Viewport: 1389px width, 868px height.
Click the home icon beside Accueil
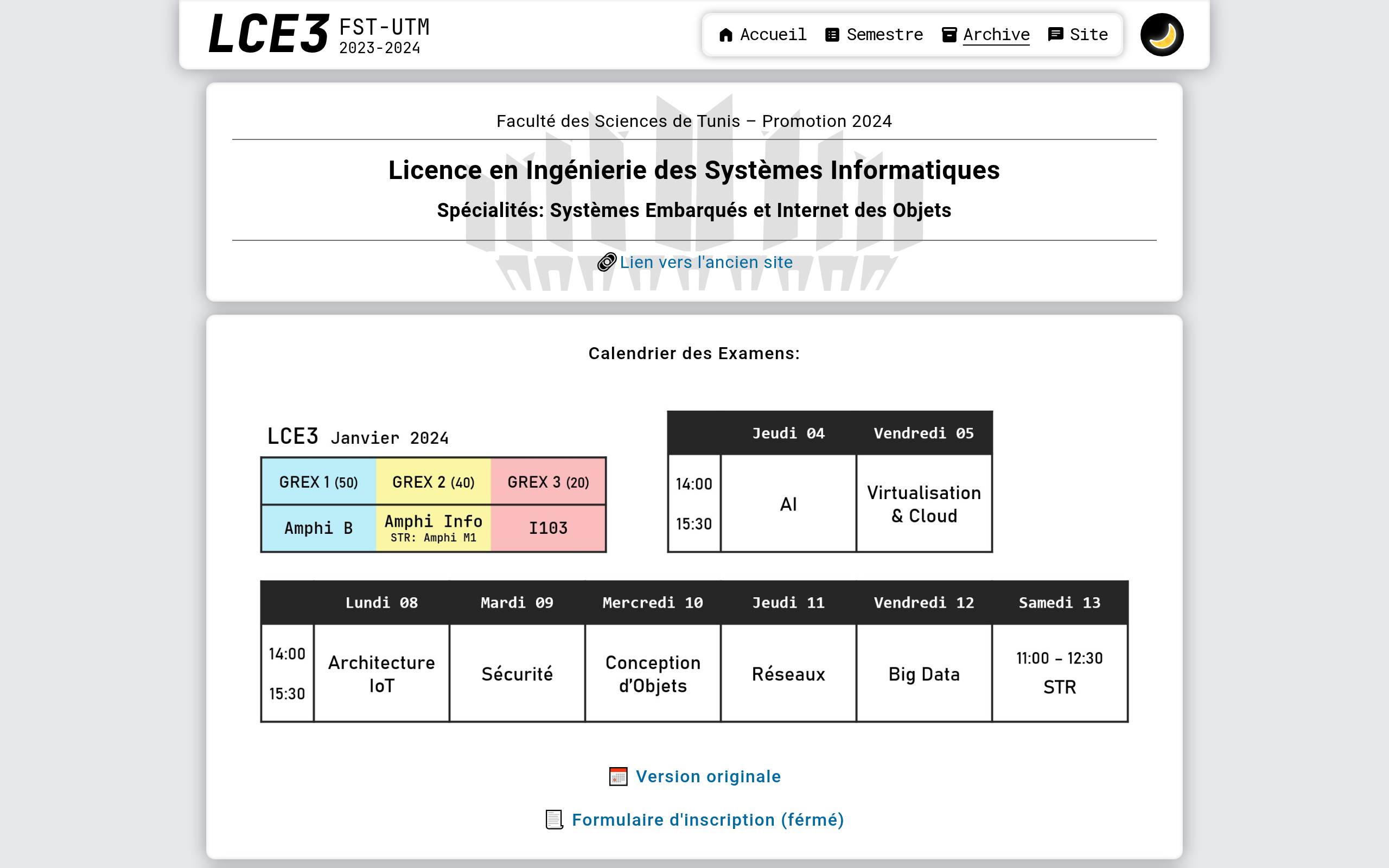pyautogui.click(x=725, y=35)
